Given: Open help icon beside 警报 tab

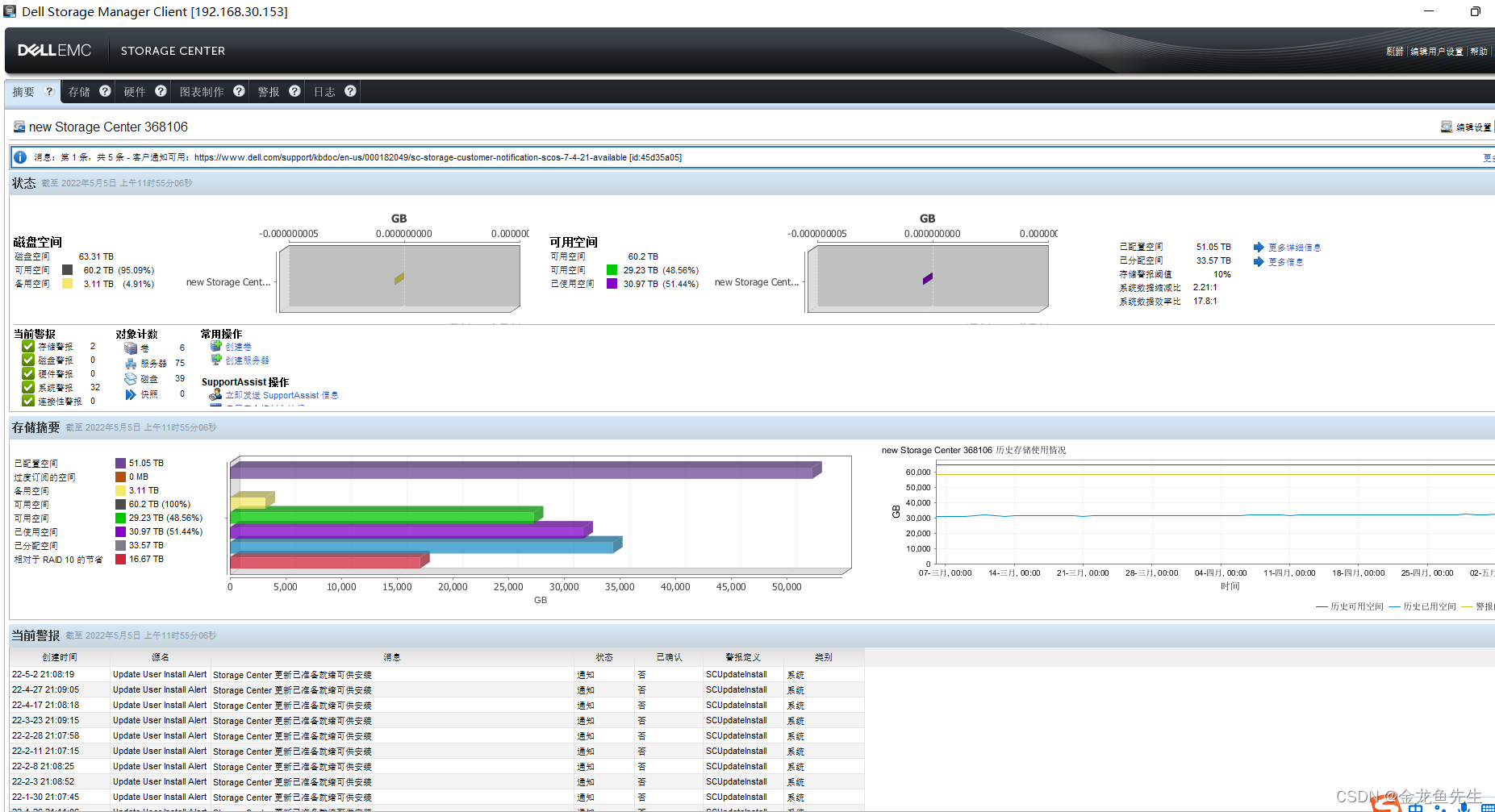Looking at the screenshot, I should 294,91.
